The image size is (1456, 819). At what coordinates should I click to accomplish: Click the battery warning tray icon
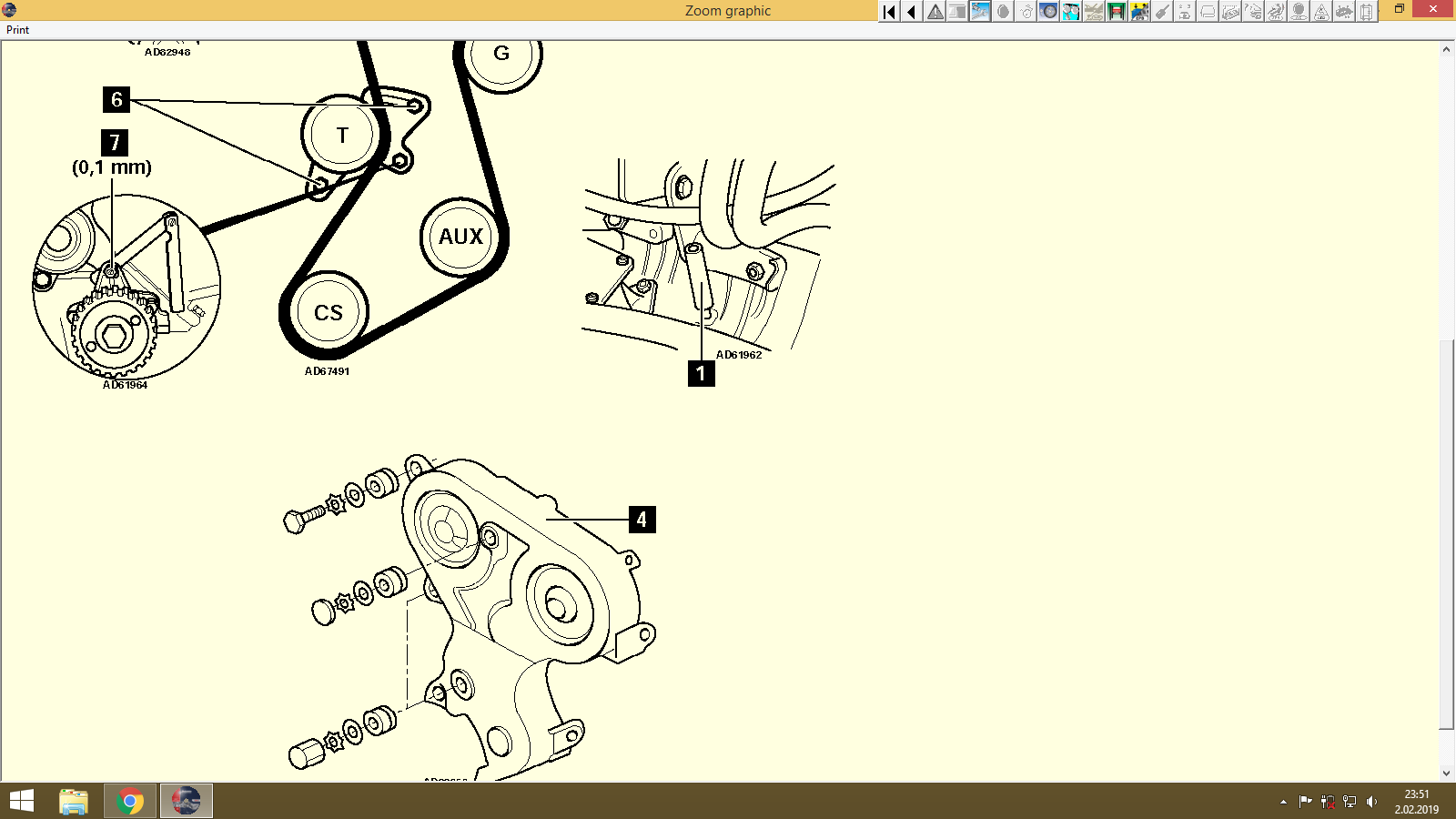(x=1328, y=802)
